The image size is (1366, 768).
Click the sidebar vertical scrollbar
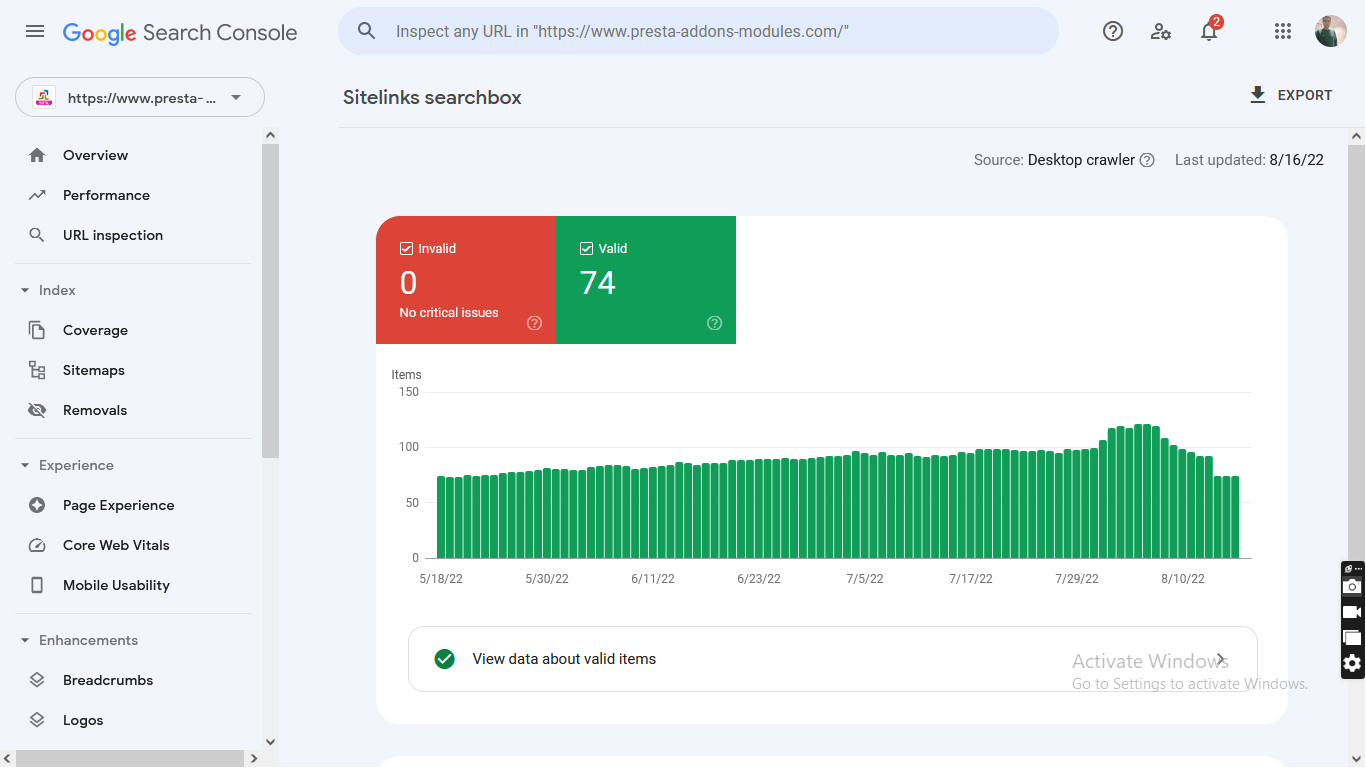point(270,300)
